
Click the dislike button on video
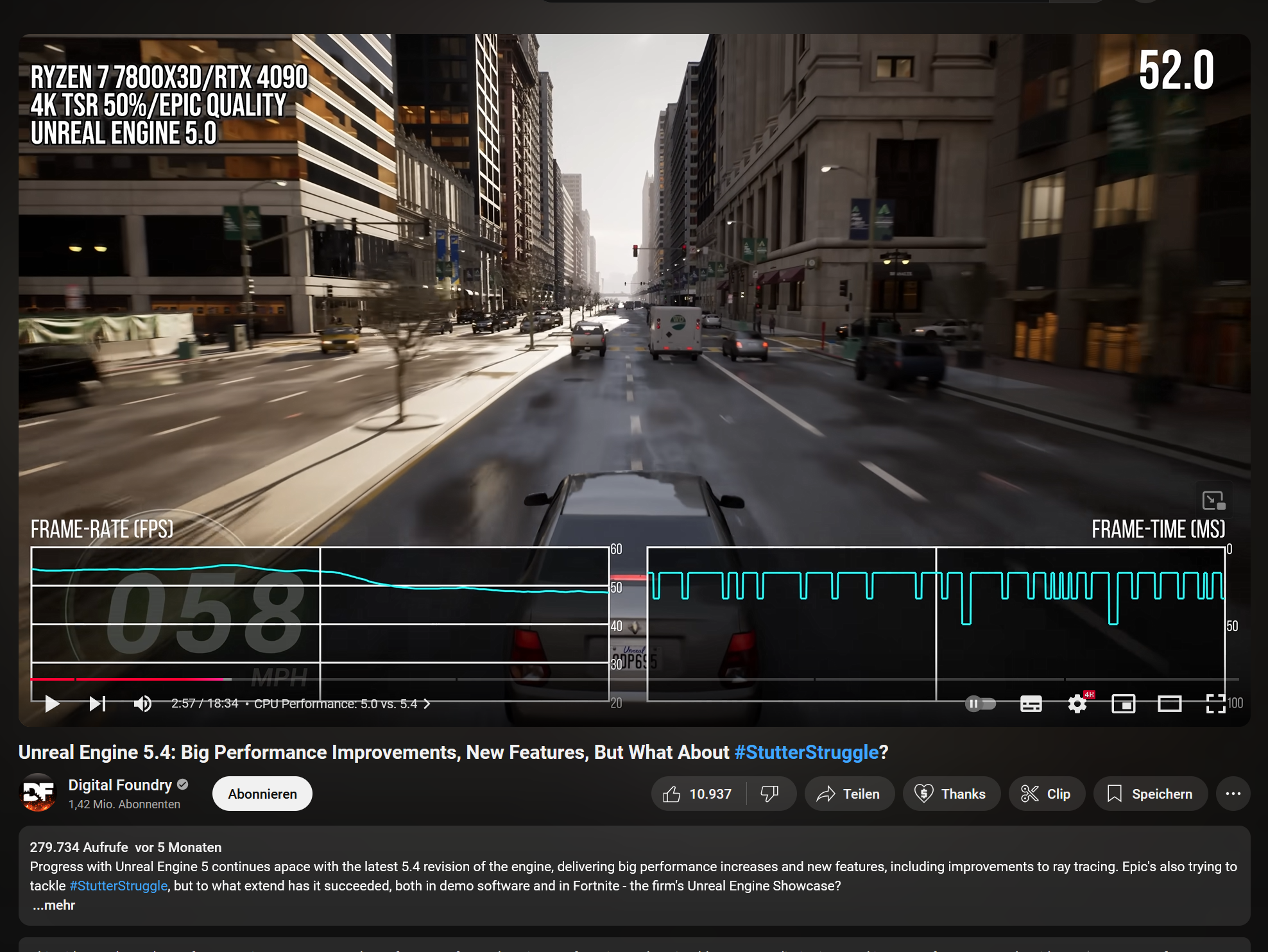point(770,793)
